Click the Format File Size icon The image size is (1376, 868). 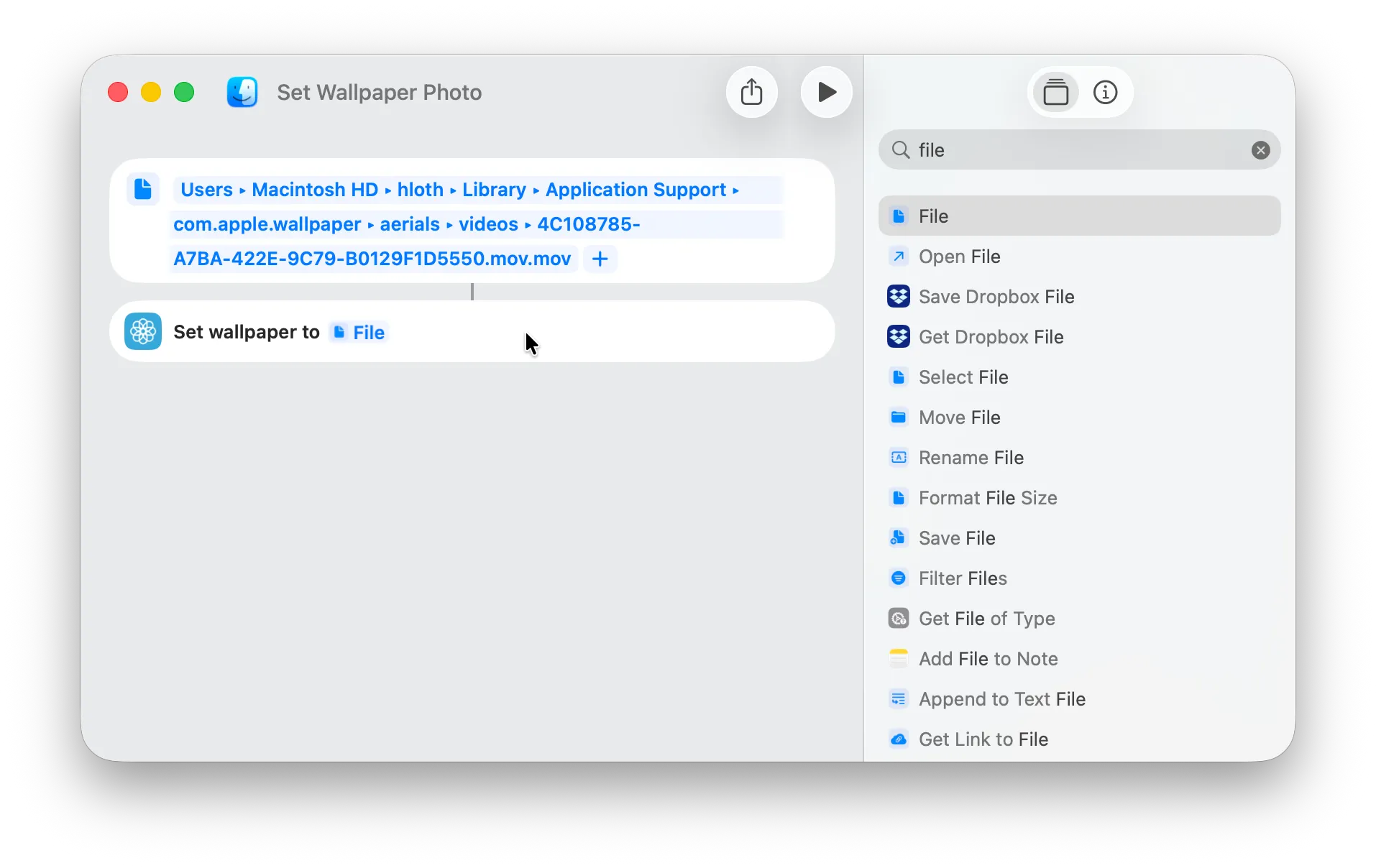[x=899, y=498]
